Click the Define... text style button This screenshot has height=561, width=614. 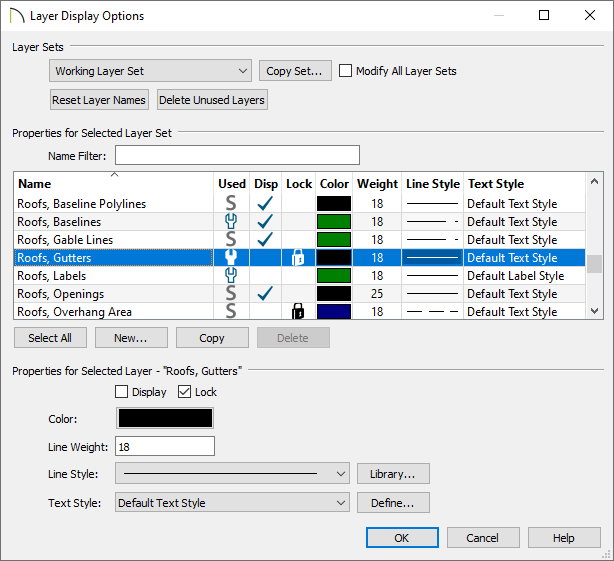tap(393, 503)
